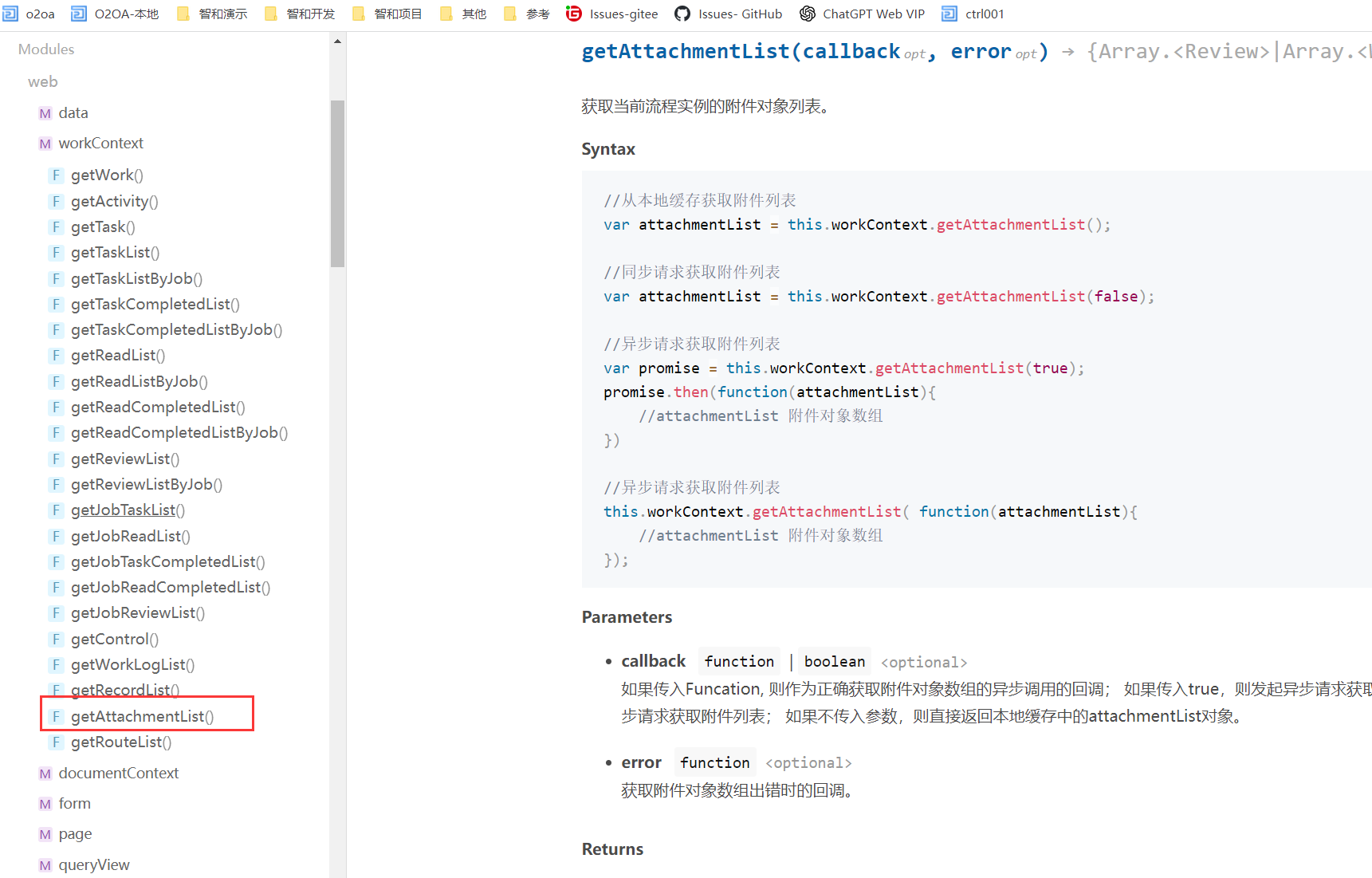The image size is (1372, 878).
Task: Click the F icon beside getActivity()
Action: click(x=56, y=202)
